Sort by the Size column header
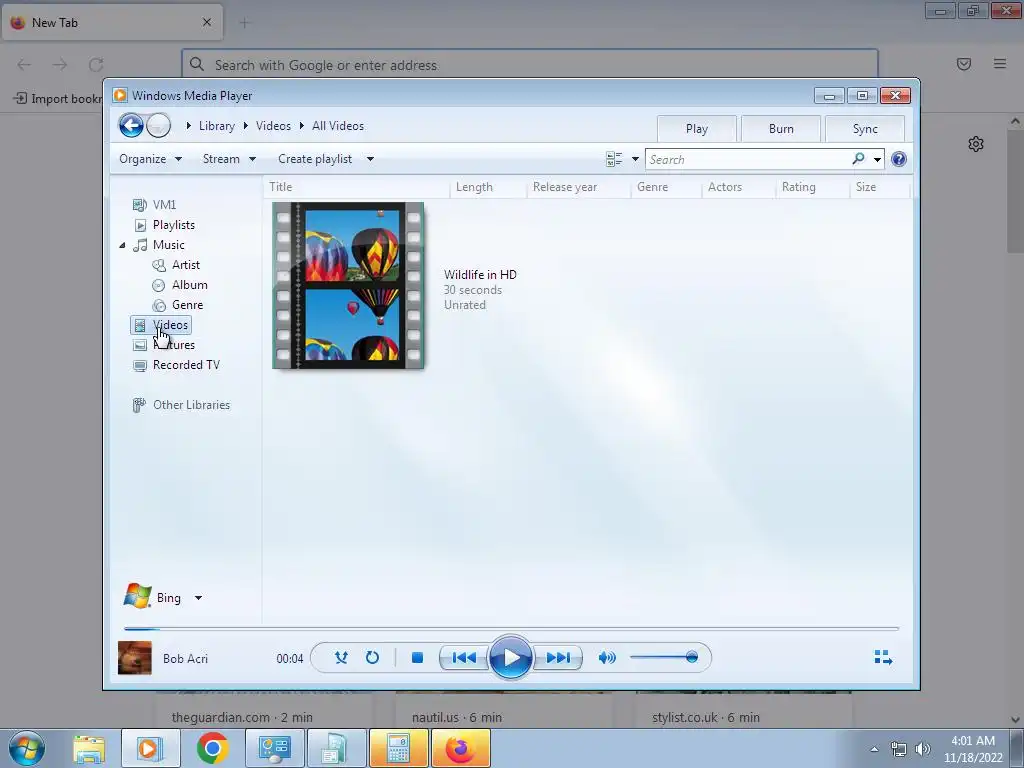 (879, 187)
